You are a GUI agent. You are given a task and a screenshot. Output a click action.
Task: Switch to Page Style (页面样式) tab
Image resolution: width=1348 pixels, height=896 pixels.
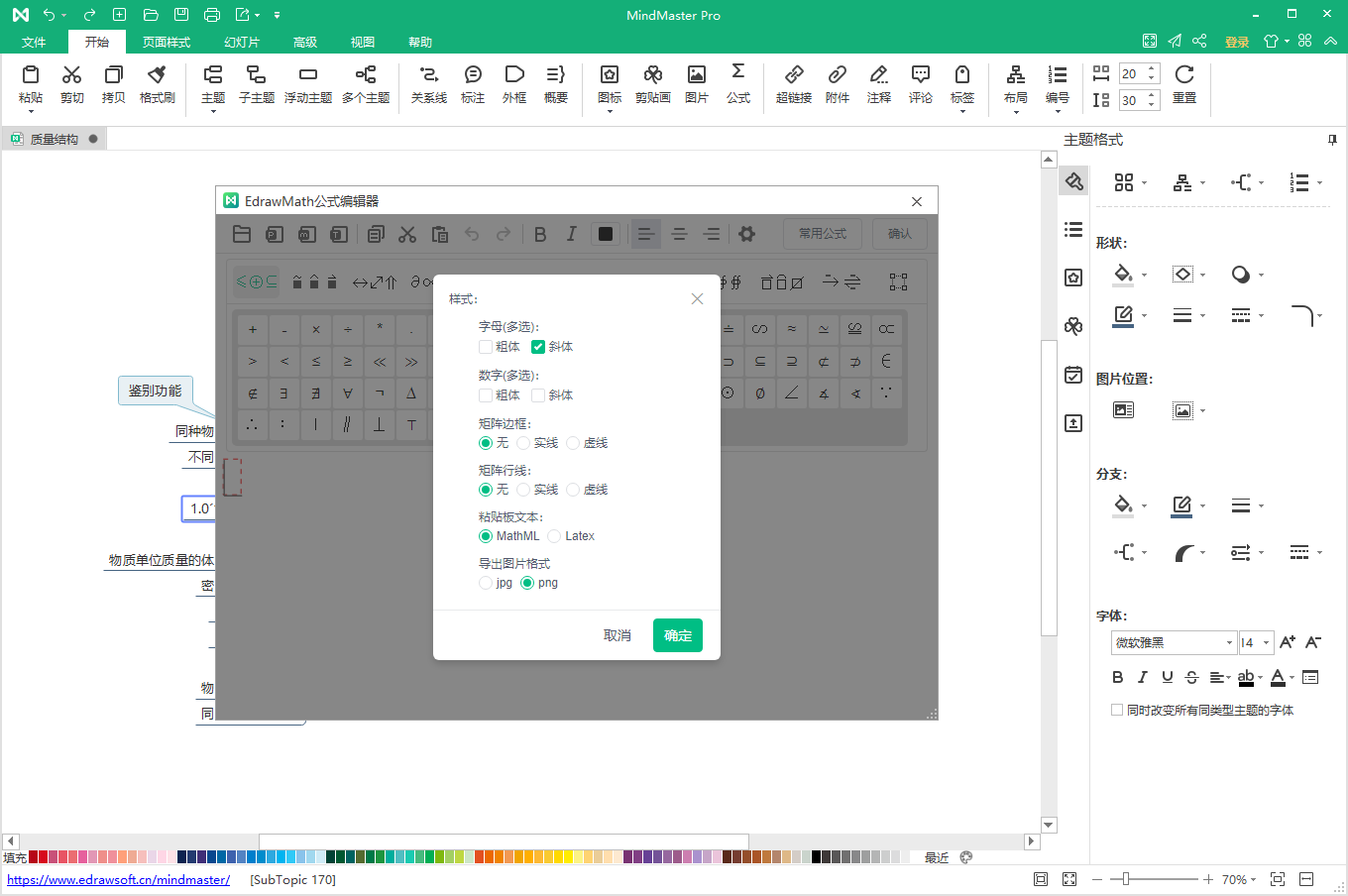[x=167, y=42]
